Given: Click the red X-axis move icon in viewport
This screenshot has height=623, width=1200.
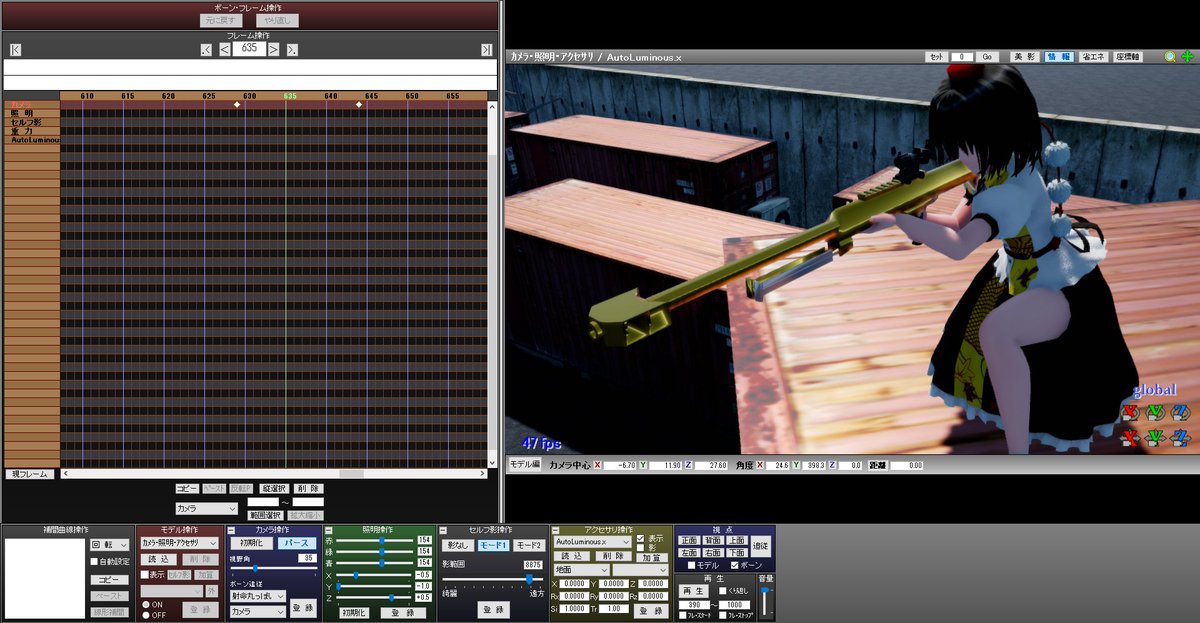Looking at the screenshot, I should 1131,437.
